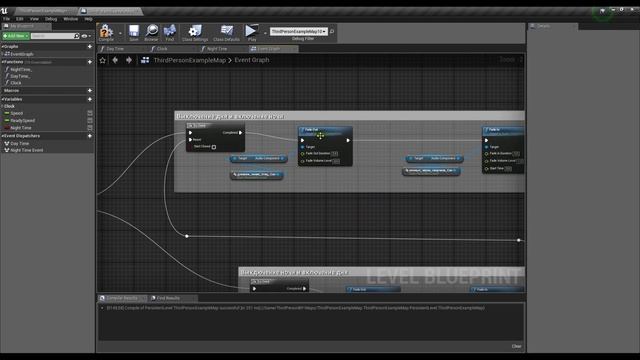Switch to the Day Time graph tab
Image resolution: width=640 pixels, height=360 pixels.
122,49
